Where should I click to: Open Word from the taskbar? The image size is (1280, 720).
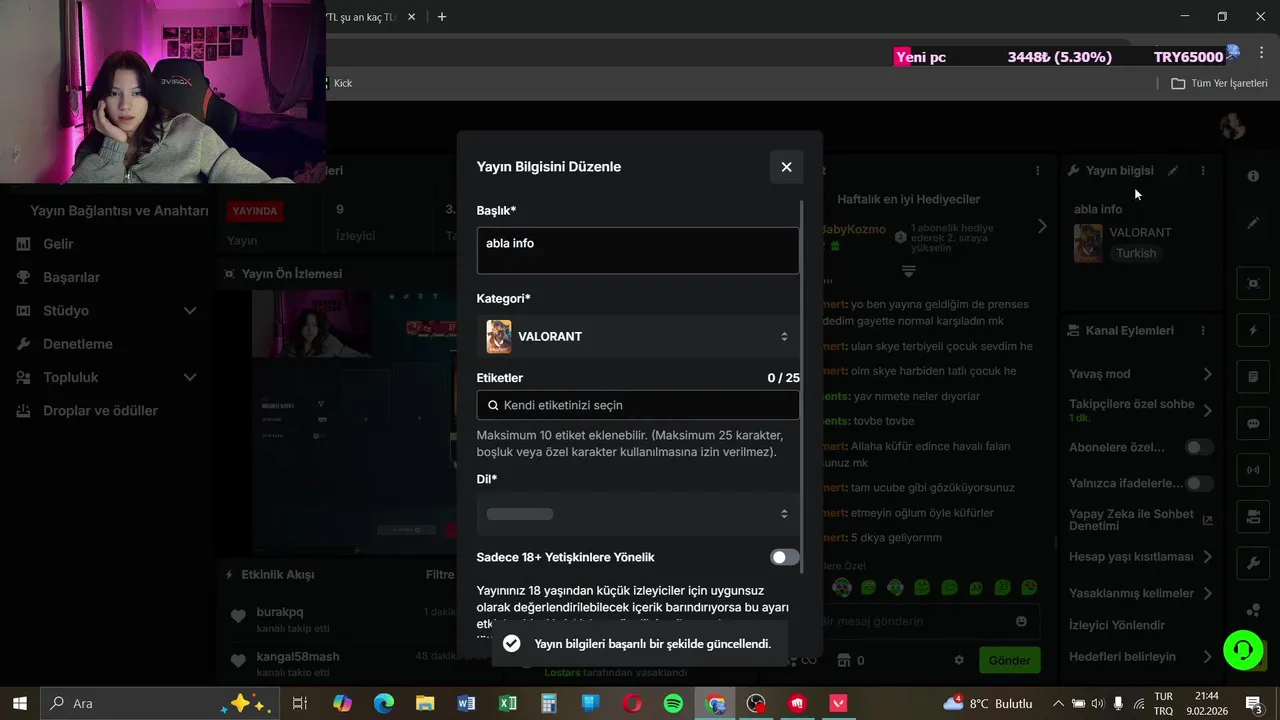466,703
